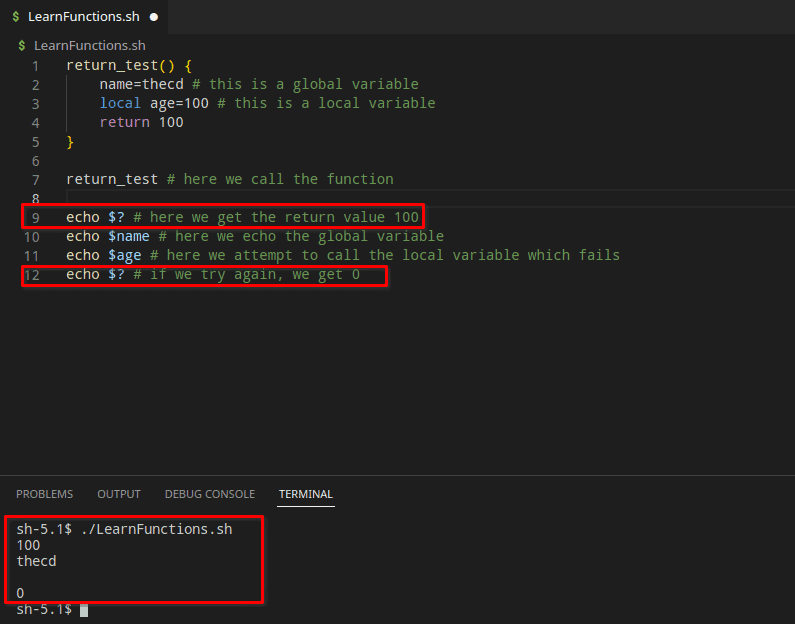Click '$age' variable on line 11
795x624 pixels.
[125, 255]
